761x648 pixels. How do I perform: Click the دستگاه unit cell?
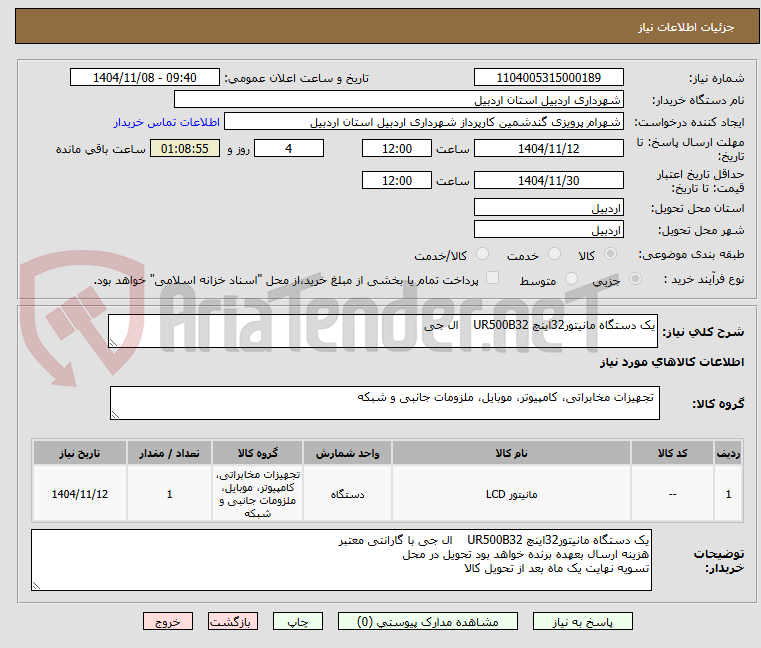coord(347,494)
